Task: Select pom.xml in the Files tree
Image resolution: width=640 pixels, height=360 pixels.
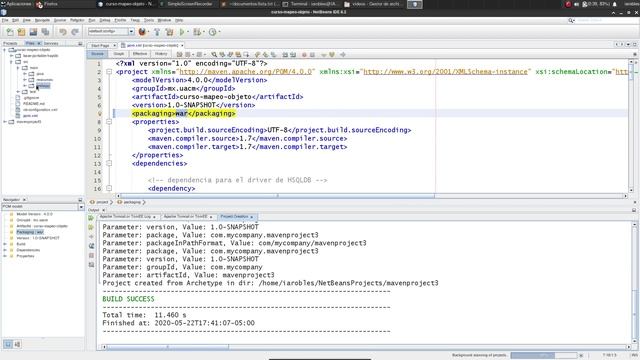Action: pyautogui.click(x=30, y=116)
